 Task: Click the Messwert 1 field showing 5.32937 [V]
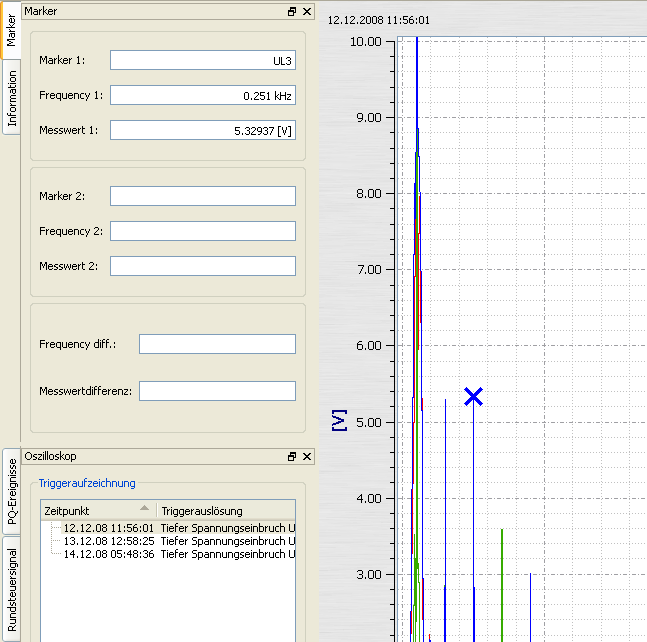(203, 130)
